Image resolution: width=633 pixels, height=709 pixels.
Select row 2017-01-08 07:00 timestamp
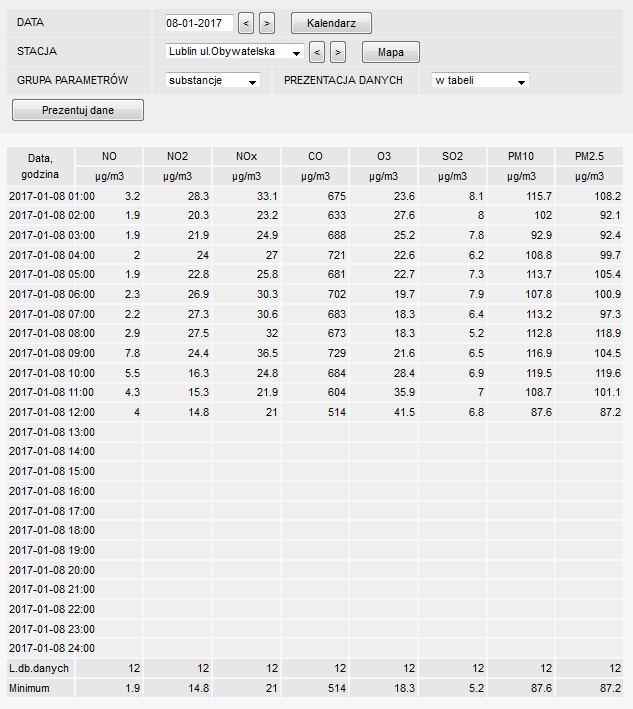point(52,314)
